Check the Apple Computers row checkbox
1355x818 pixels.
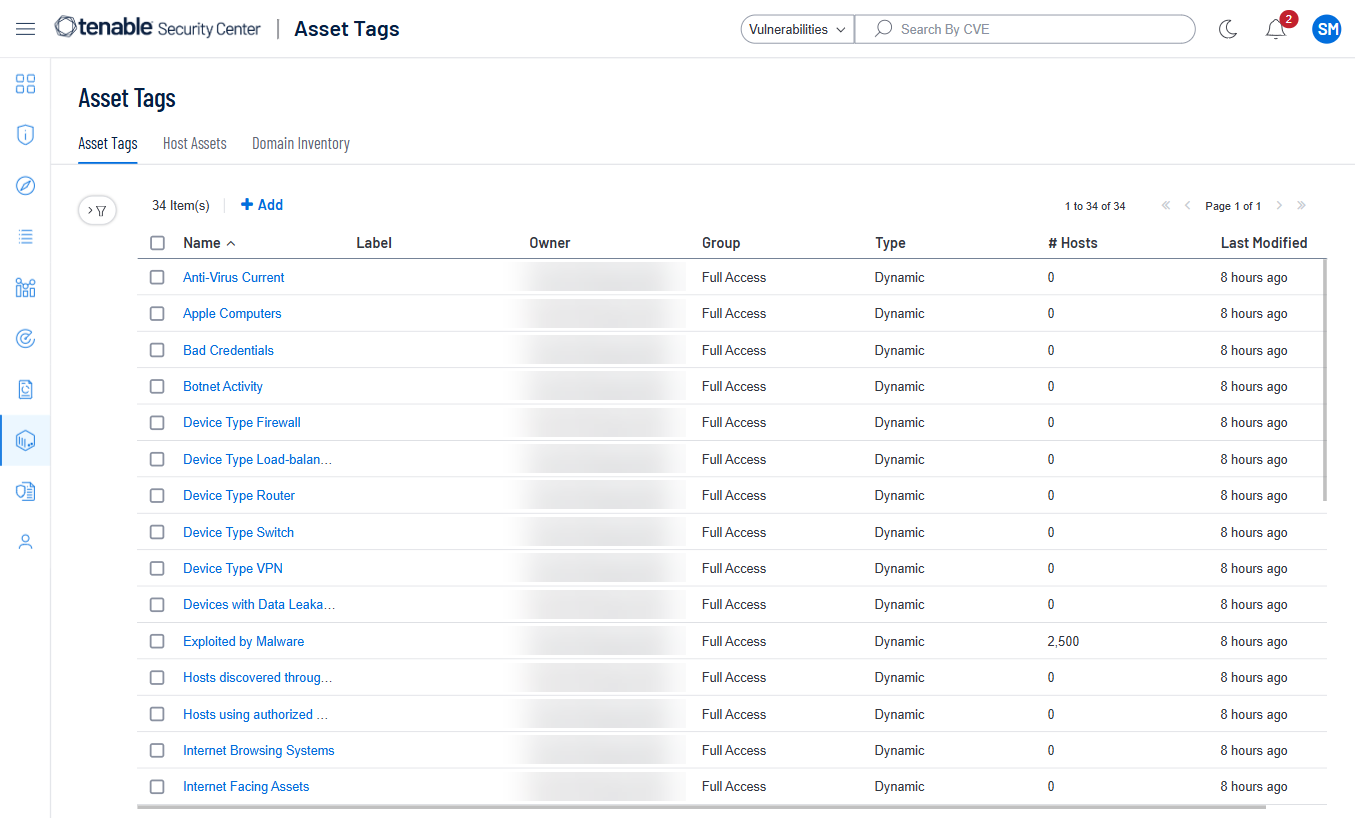[157, 313]
